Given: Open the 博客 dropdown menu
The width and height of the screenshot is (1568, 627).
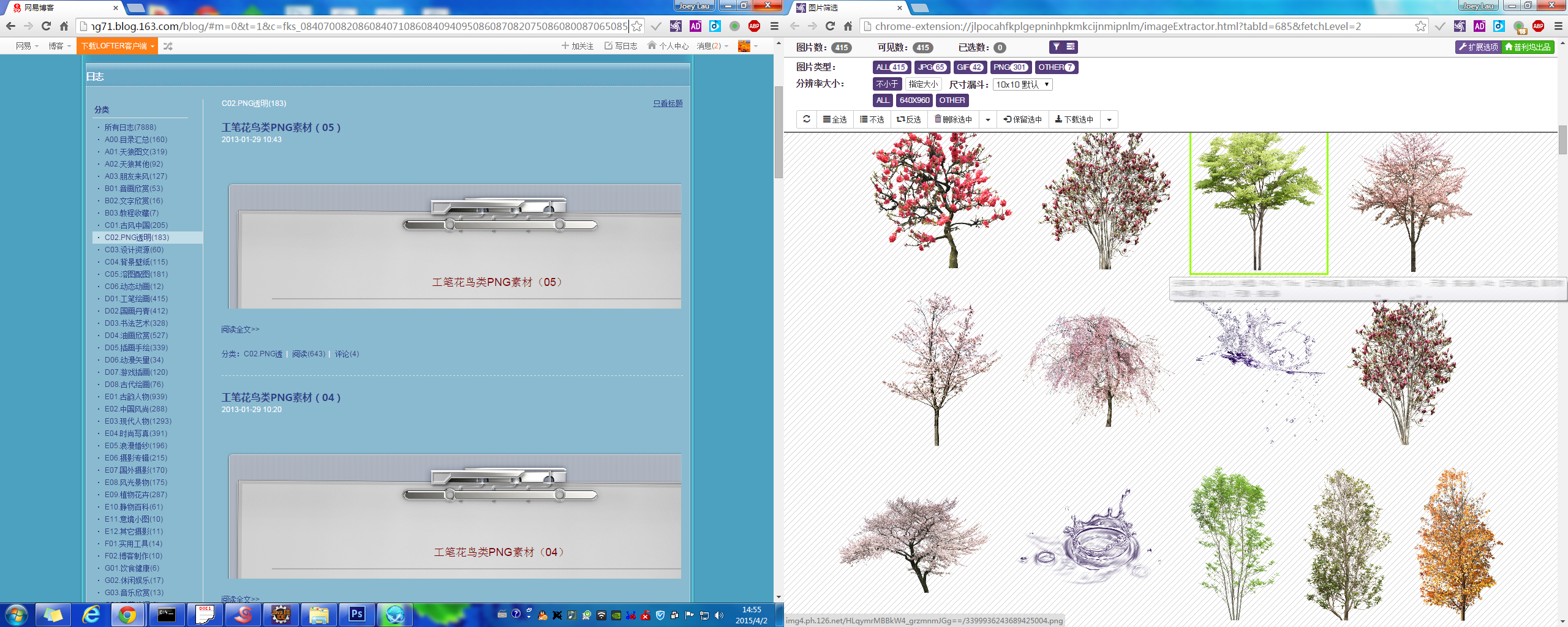Looking at the screenshot, I should click(x=60, y=46).
